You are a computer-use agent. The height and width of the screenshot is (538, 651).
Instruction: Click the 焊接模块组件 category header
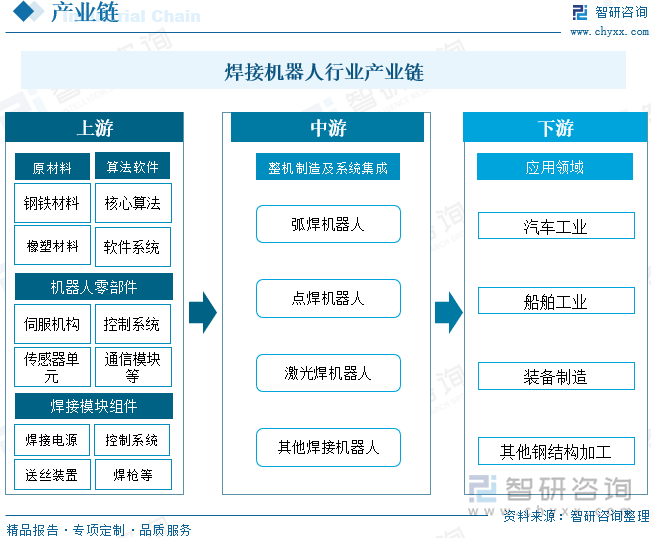(x=94, y=406)
